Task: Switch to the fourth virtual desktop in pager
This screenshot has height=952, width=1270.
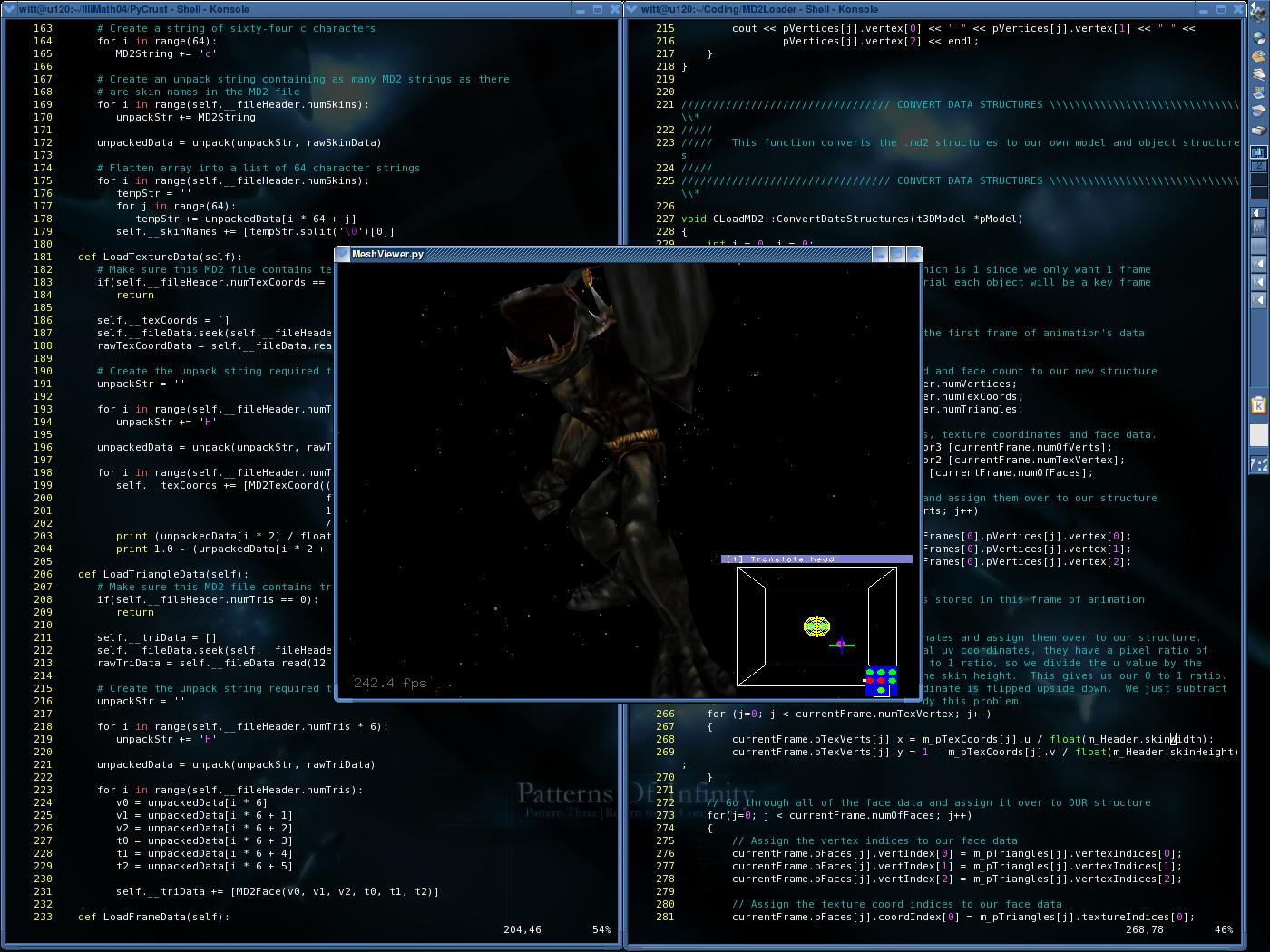Action: coord(1259,193)
